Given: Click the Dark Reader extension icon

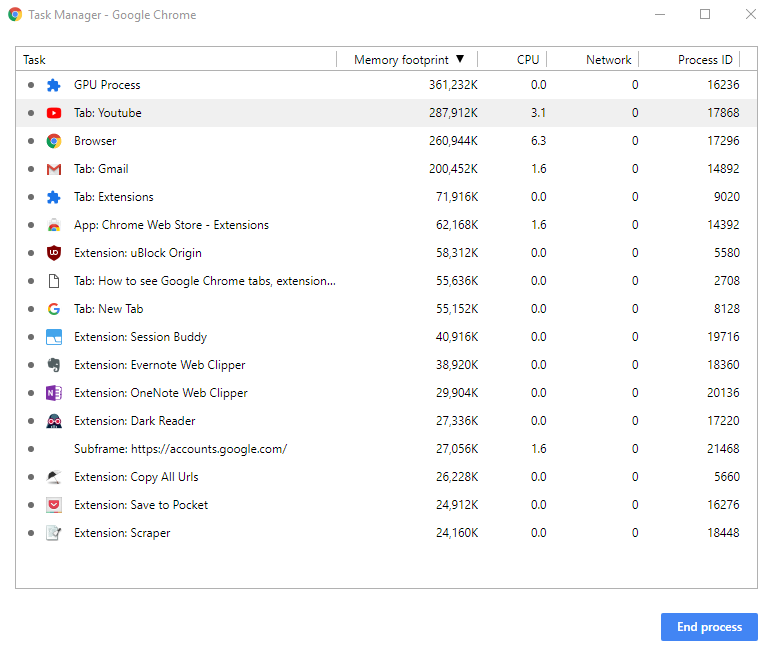Looking at the screenshot, I should (x=54, y=421).
